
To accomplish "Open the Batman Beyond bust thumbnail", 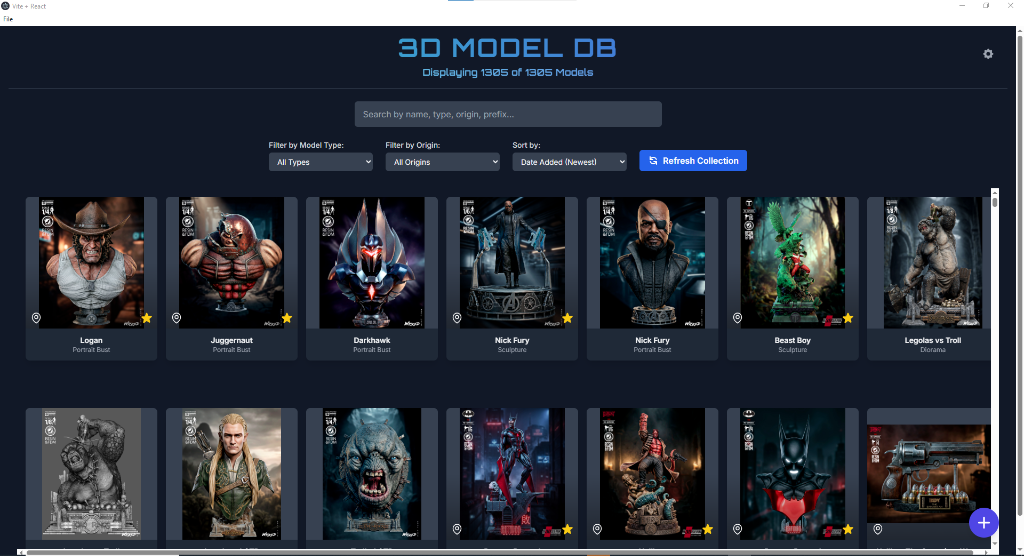I will pyautogui.click(x=792, y=474).
